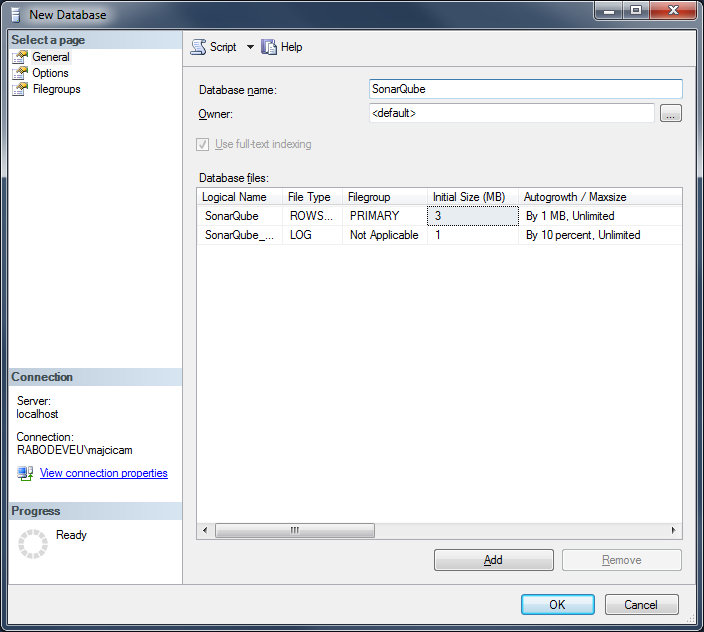Click By 1 MB, Unlimited autogrowth cell
The image size is (704, 632).
[600, 216]
